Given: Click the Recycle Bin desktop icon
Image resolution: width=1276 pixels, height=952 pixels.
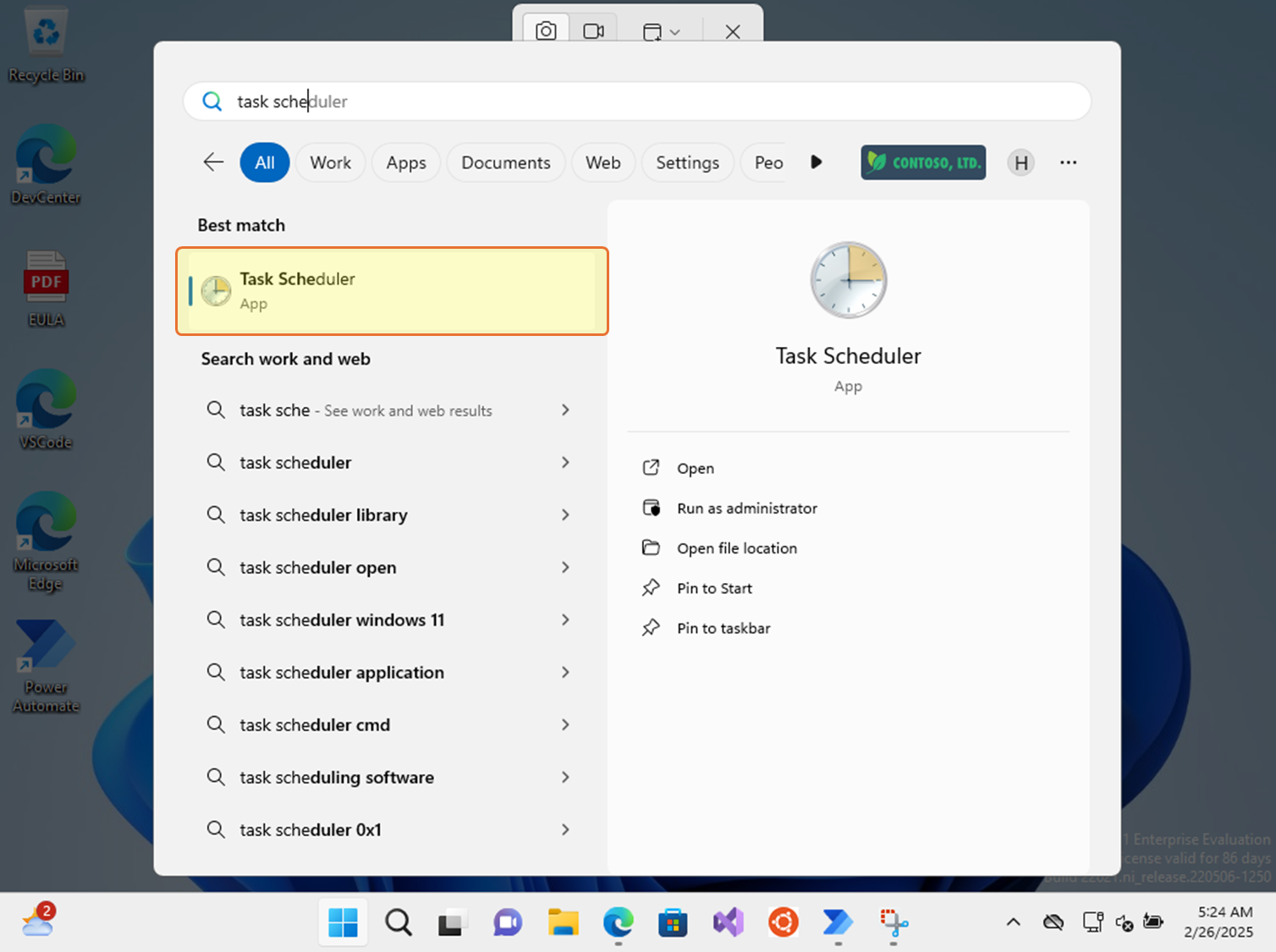Looking at the screenshot, I should (x=47, y=46).
